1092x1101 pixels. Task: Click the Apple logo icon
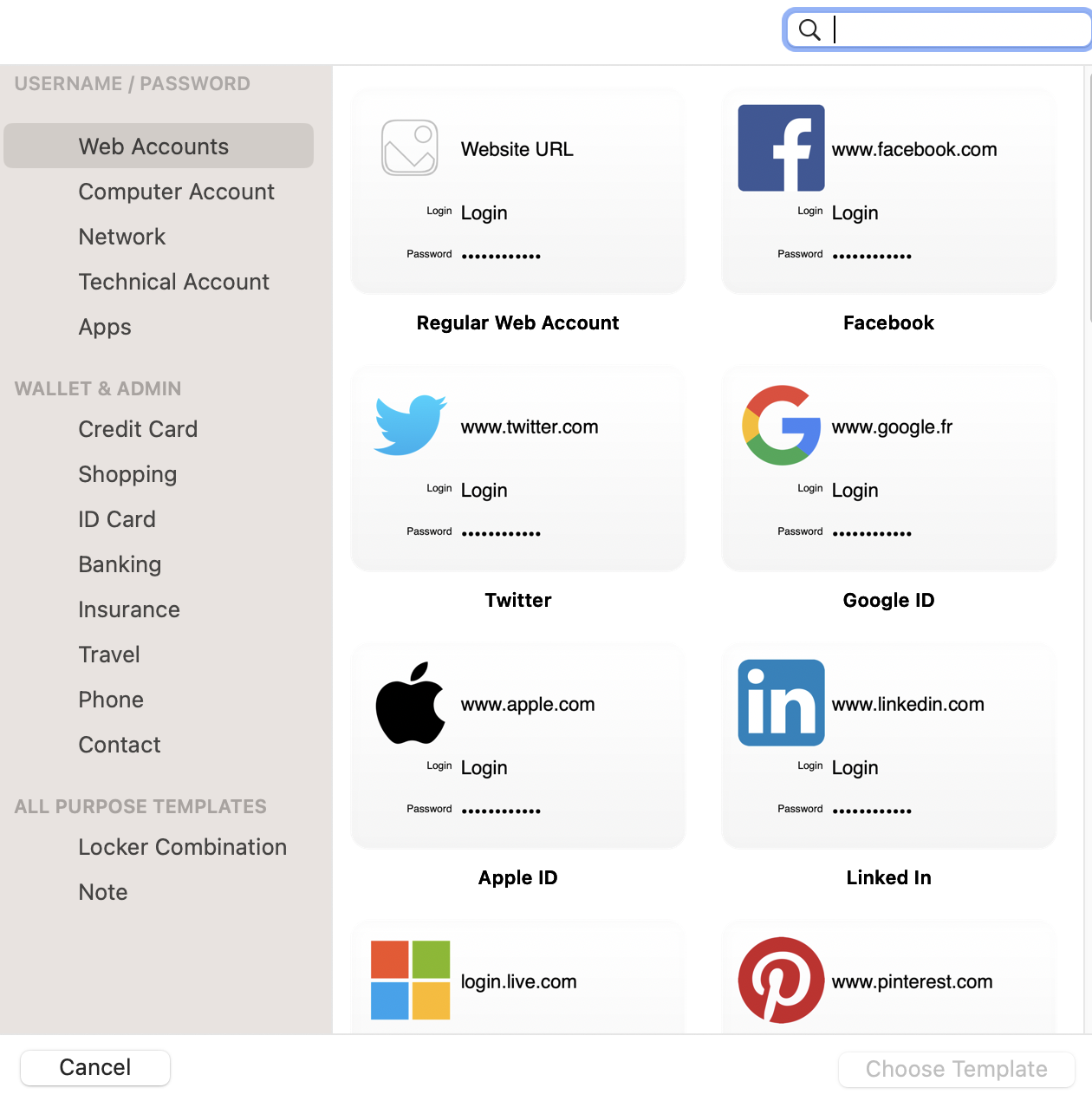click(x=410, y=703)
